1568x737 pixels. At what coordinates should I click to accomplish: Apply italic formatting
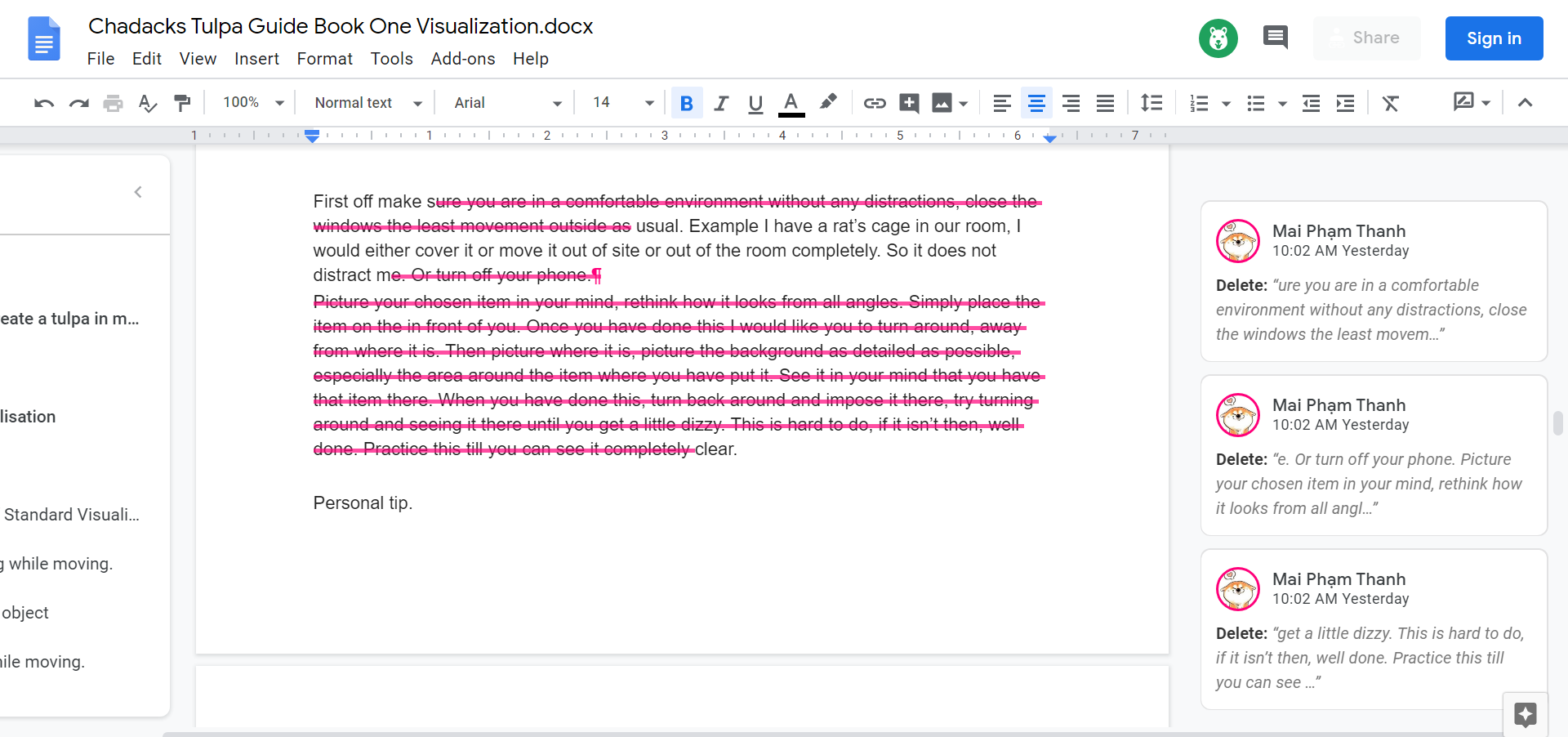tap(721, 103)
